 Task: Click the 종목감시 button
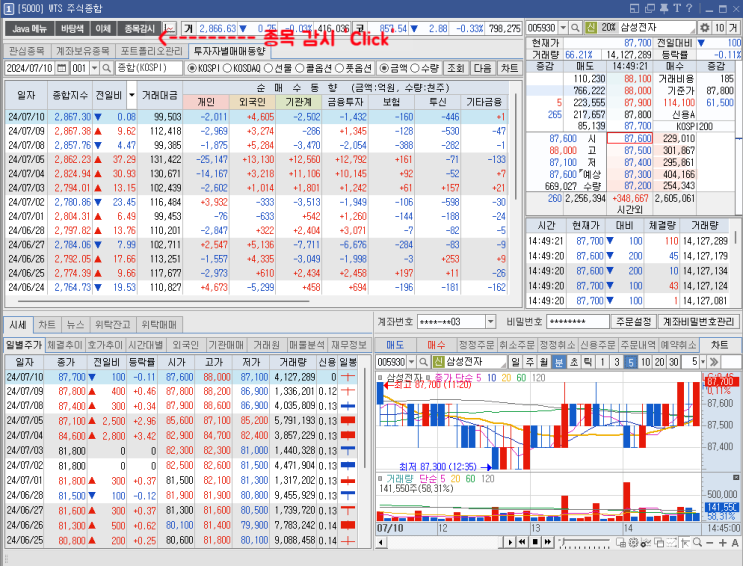click(x=139, y=28)
